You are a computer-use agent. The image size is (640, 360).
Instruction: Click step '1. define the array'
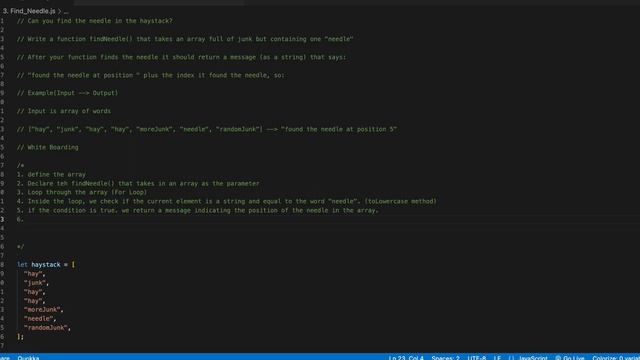tap(51, 174)
